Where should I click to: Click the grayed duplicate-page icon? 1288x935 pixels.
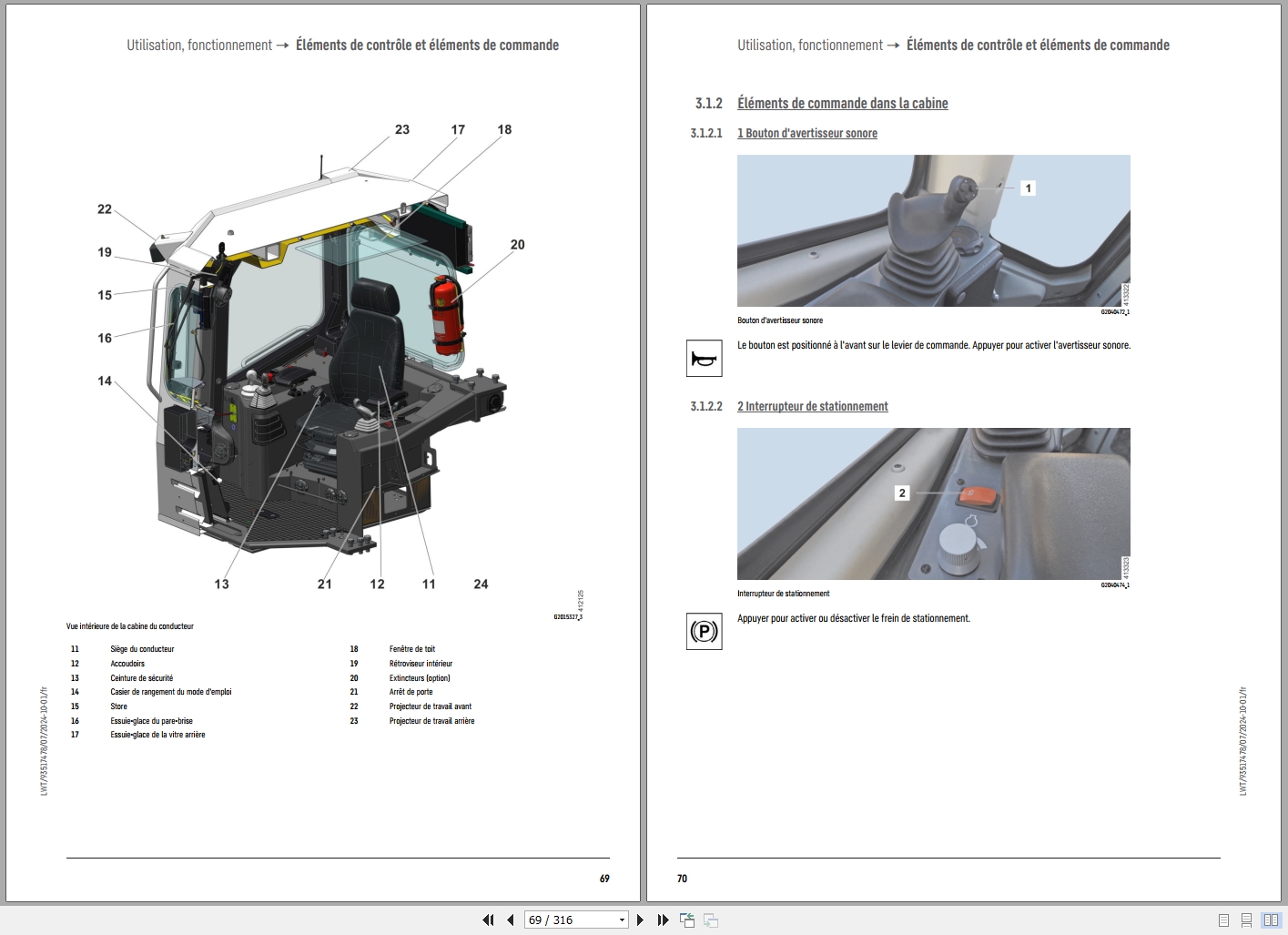pos(711,920)
